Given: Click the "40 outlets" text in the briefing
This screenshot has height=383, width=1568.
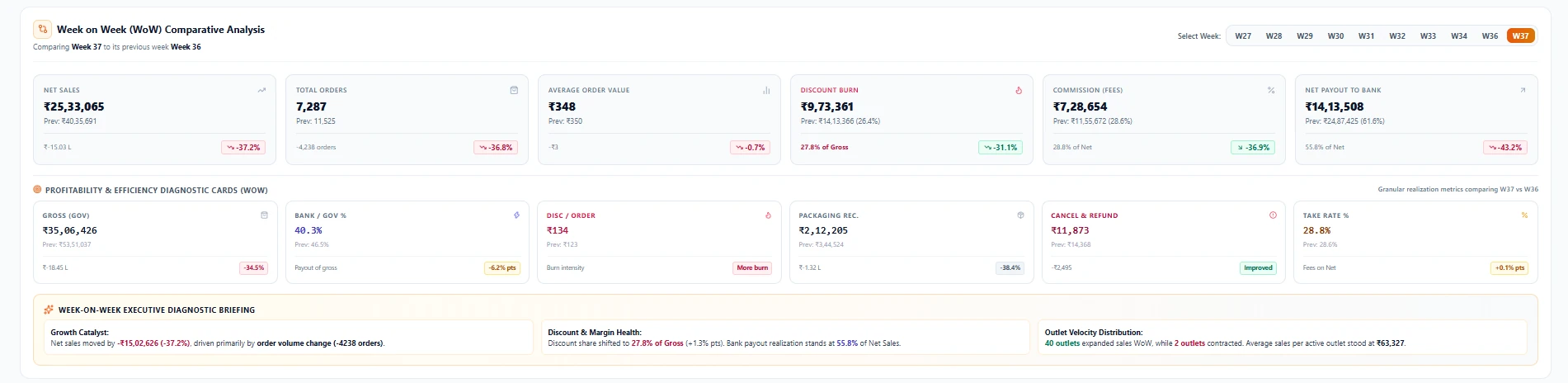Looking at the screenshot, I should tap(1061, 343).
